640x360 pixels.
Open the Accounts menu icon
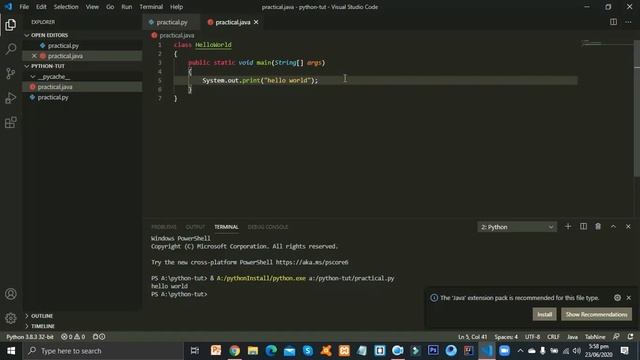tap(11, 294)
